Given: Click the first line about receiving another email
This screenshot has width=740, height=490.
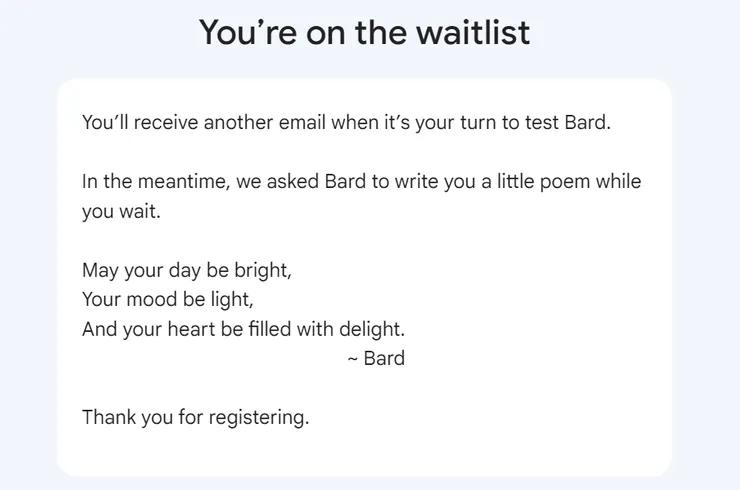Looking at the screenshot, I should tap(346, 123).
